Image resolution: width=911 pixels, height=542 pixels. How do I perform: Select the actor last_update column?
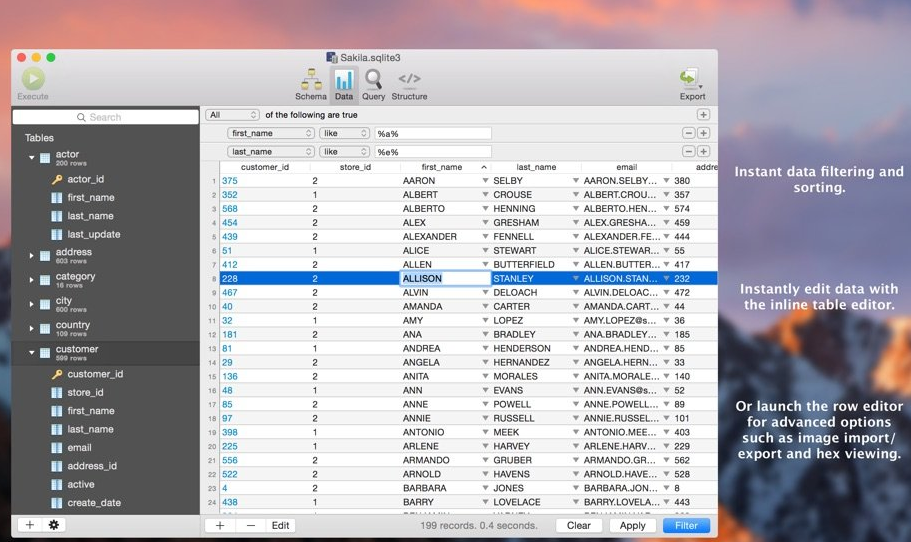pos(94,234)
